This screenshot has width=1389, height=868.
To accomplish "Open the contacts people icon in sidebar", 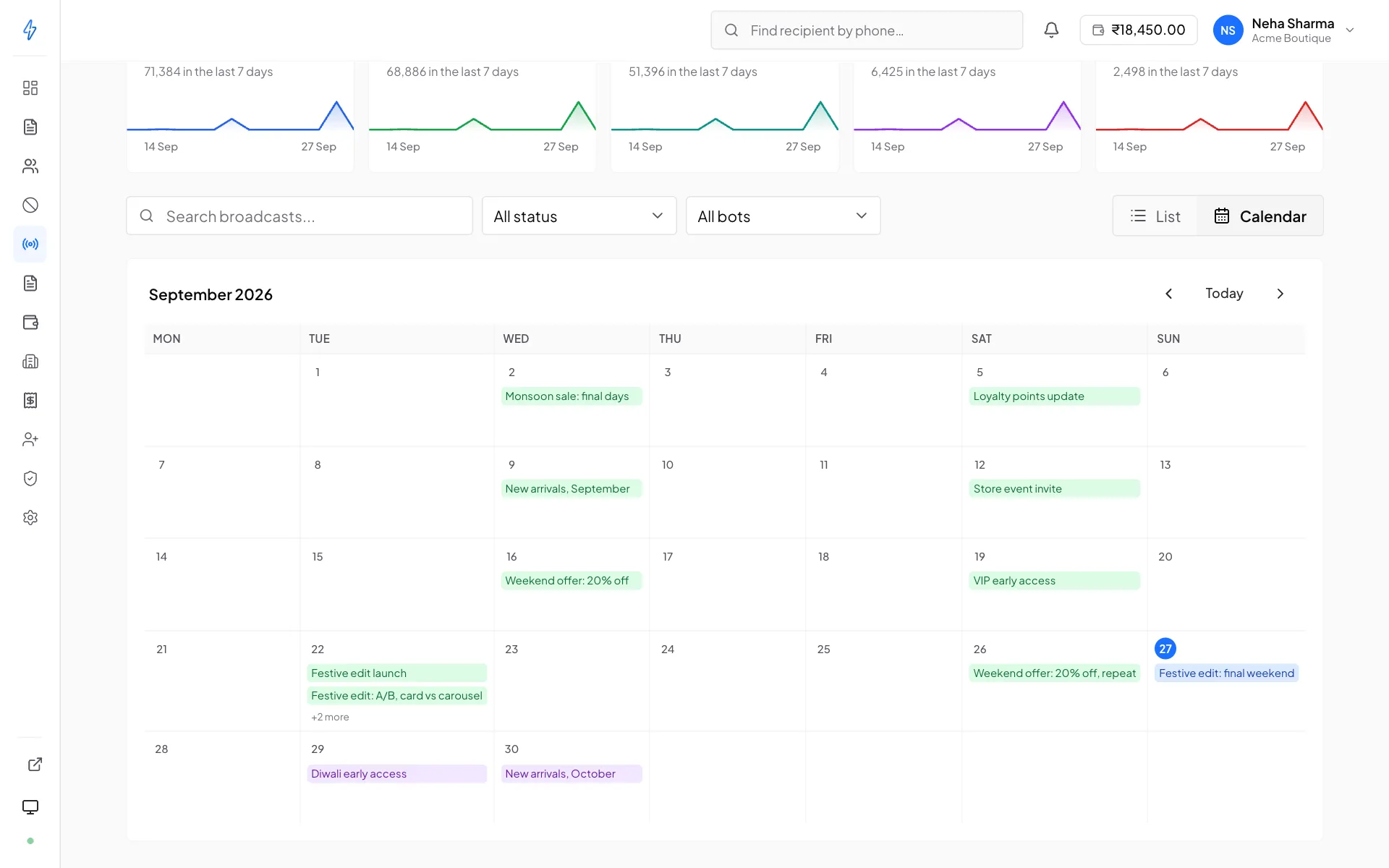I will 30,166.
